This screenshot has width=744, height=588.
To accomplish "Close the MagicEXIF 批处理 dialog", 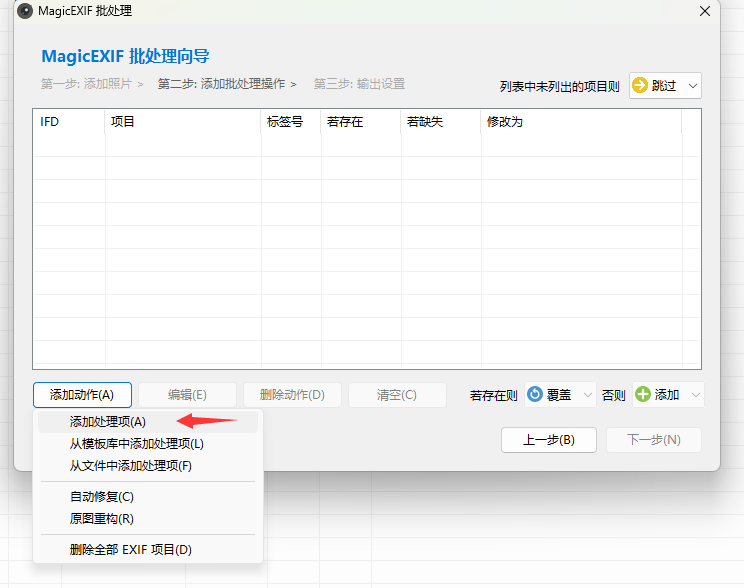I will pos(705,11).
